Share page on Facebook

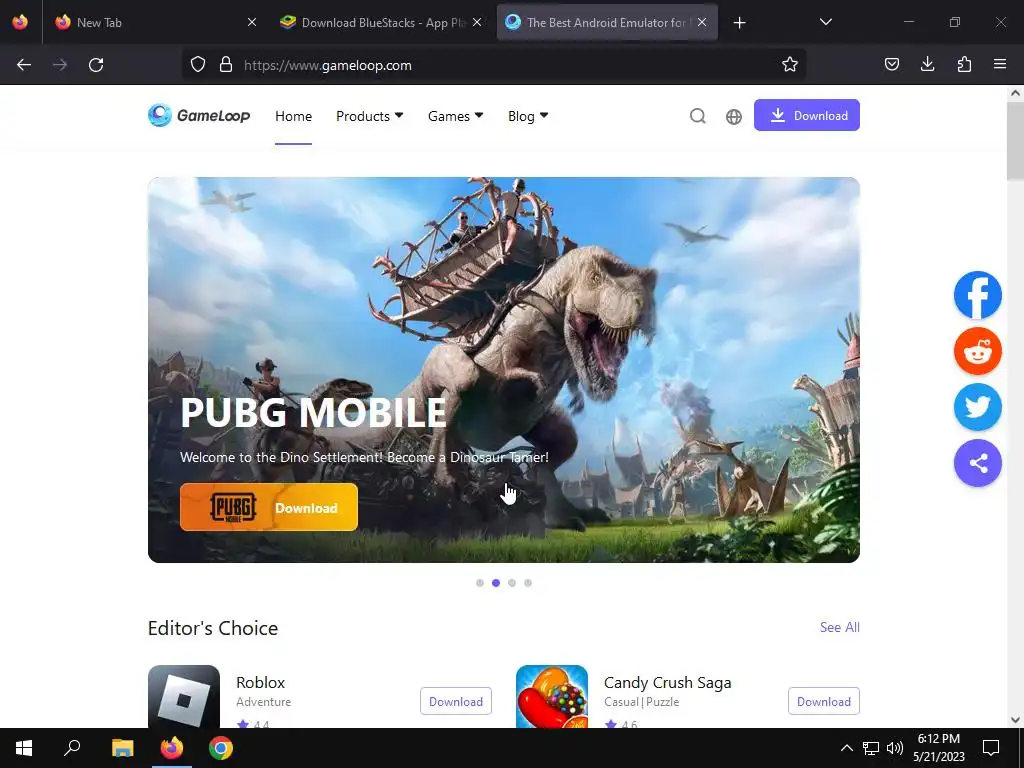point(978,295)
